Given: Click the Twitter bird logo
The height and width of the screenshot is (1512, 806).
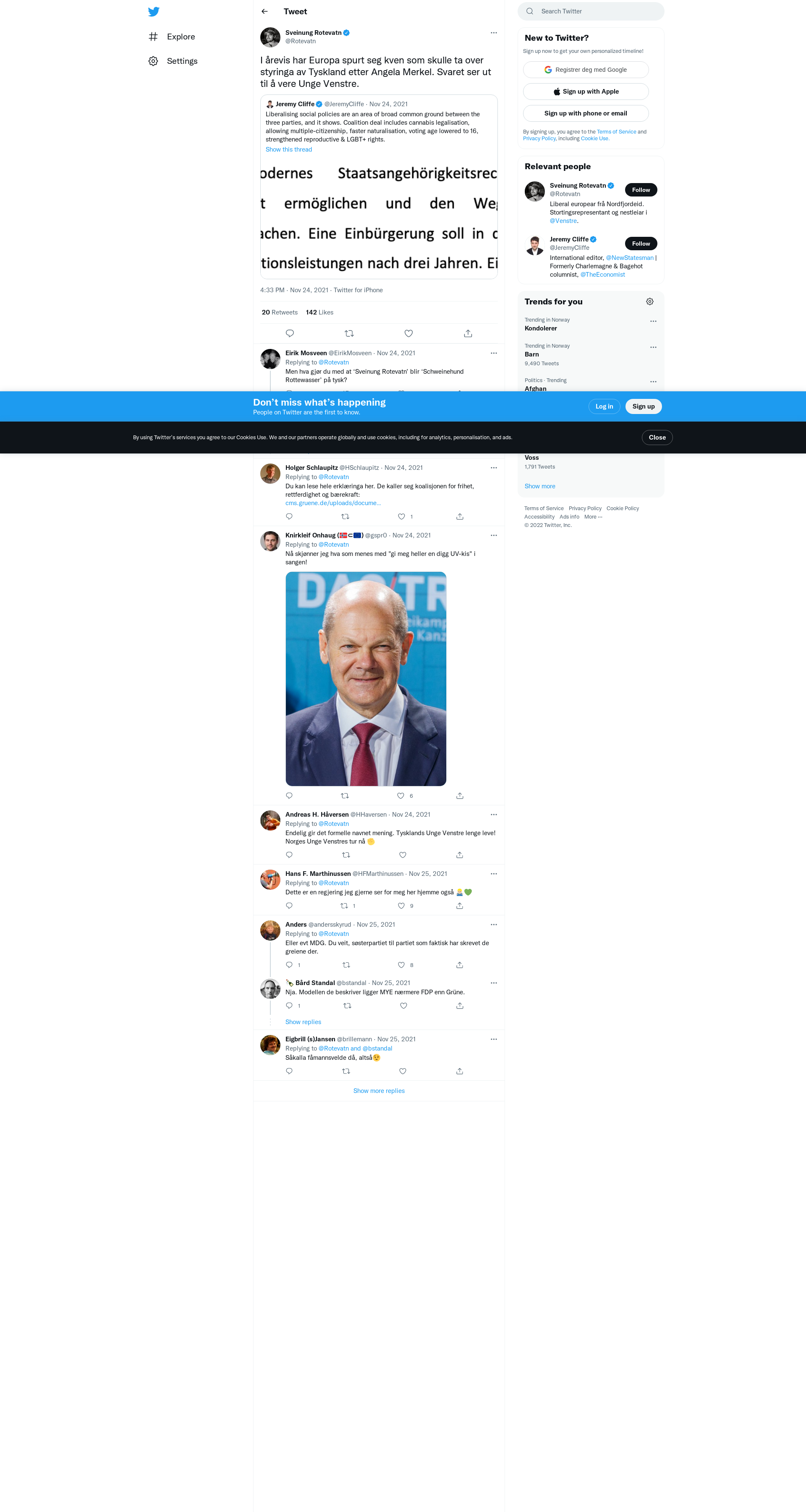Looking at the screenshot, I should pyautogui.click(x=154, y=12).
